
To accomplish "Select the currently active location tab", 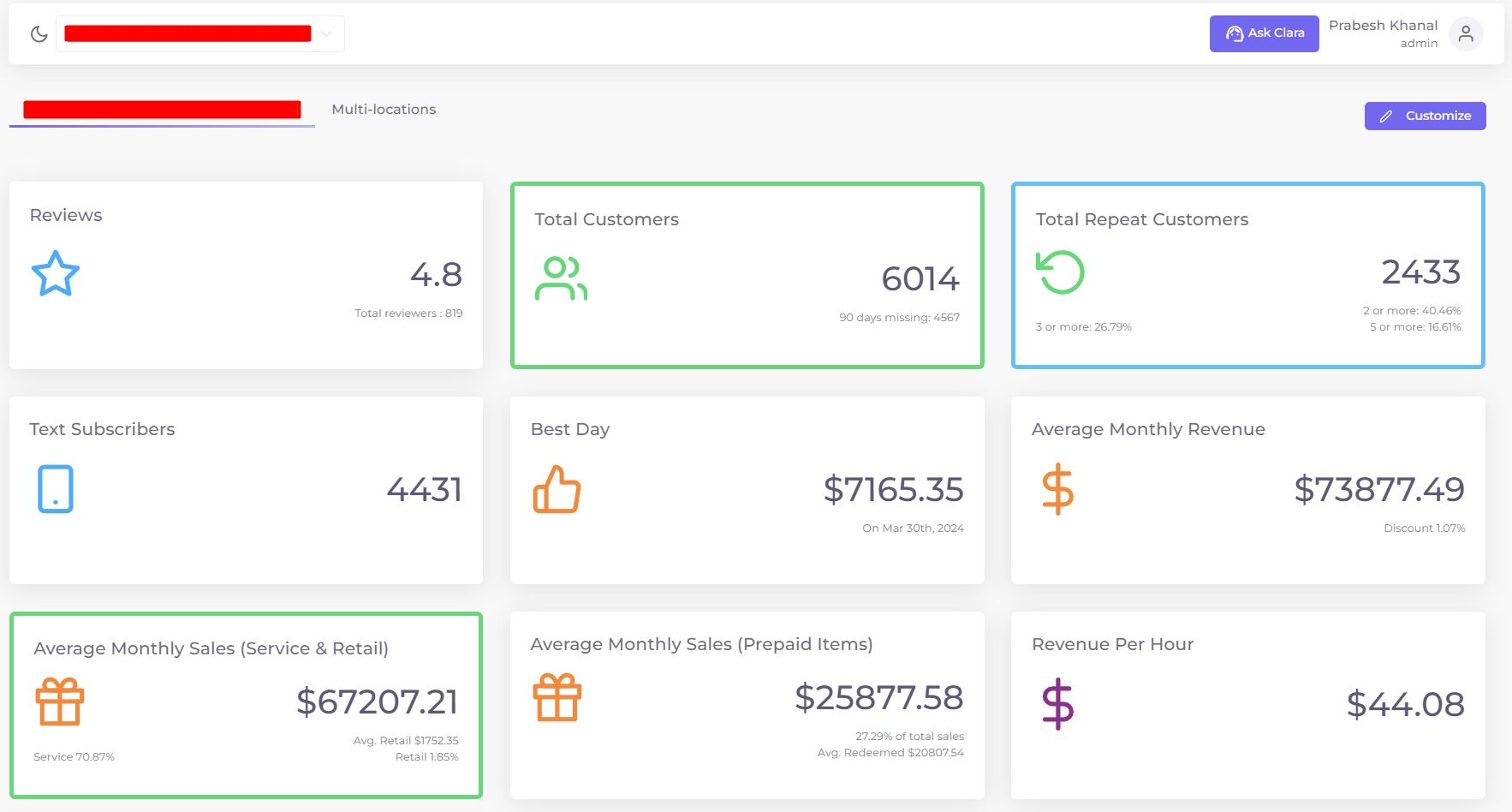I will [x=161, y=109].
